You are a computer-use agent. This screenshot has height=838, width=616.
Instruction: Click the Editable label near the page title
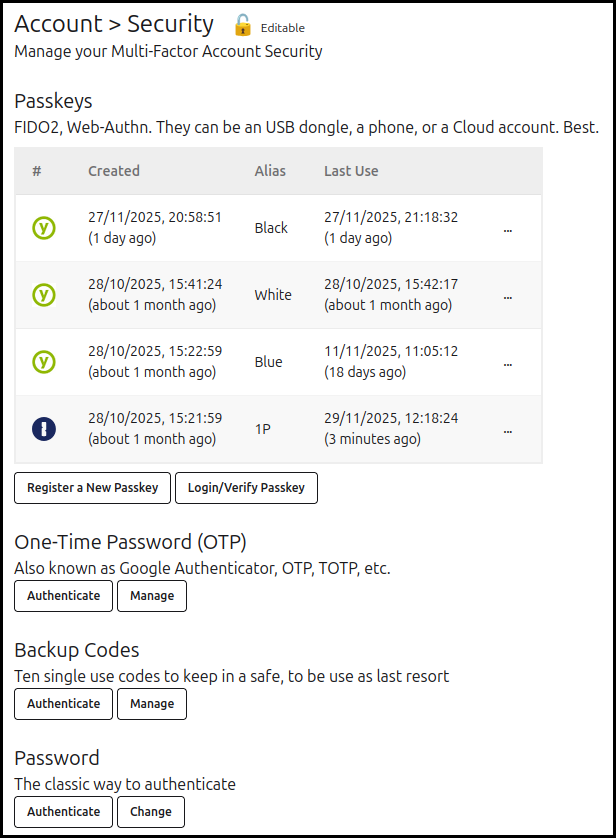281,28
